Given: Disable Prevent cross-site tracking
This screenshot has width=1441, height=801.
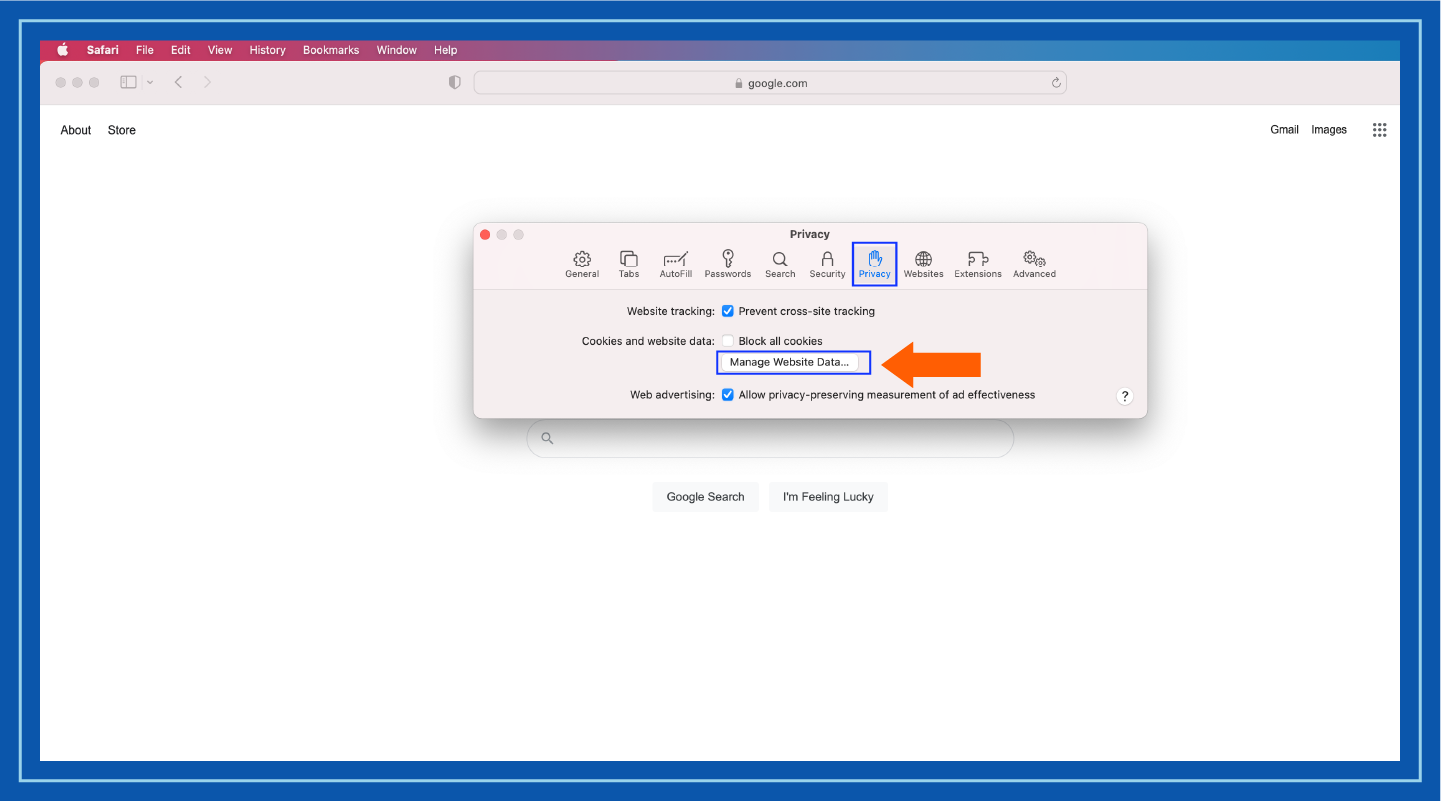Looking at the screenshot, I should tap(728, 311).
